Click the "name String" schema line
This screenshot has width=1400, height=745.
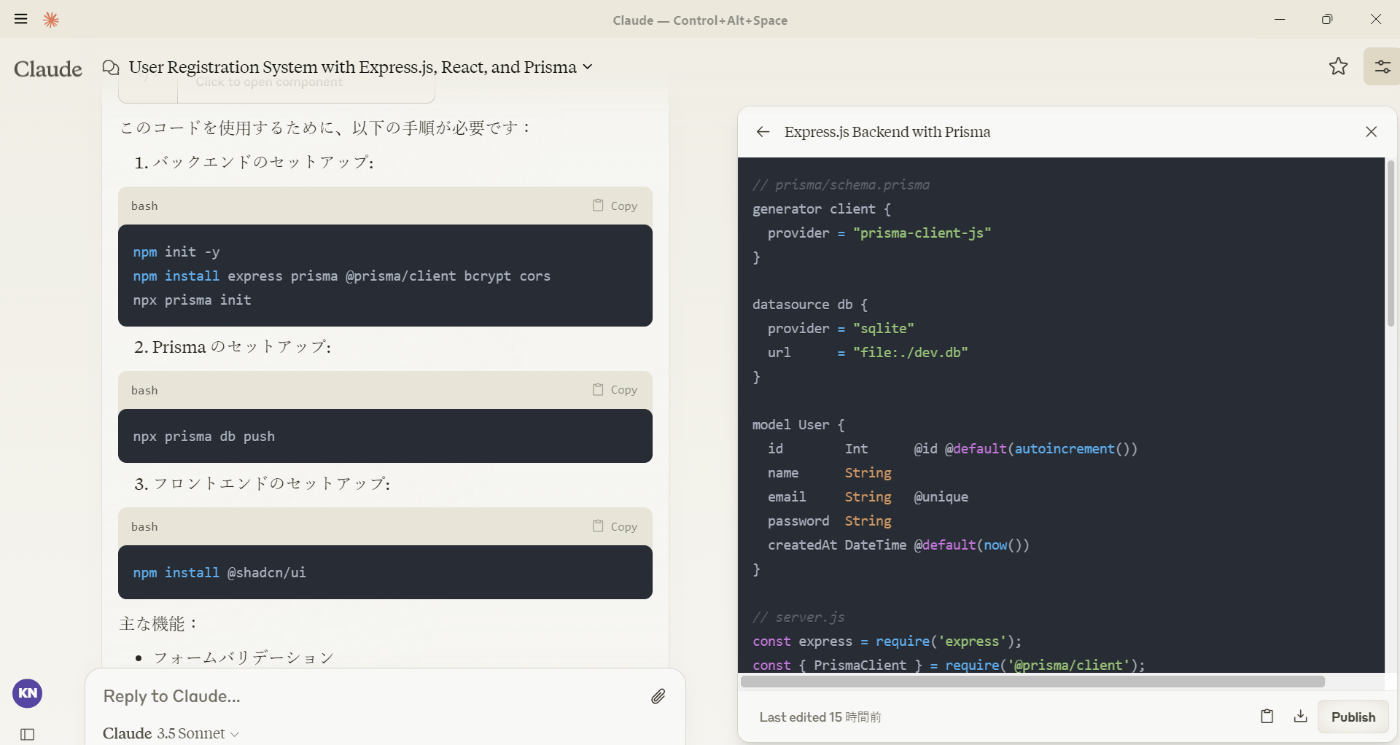(829, 473)
